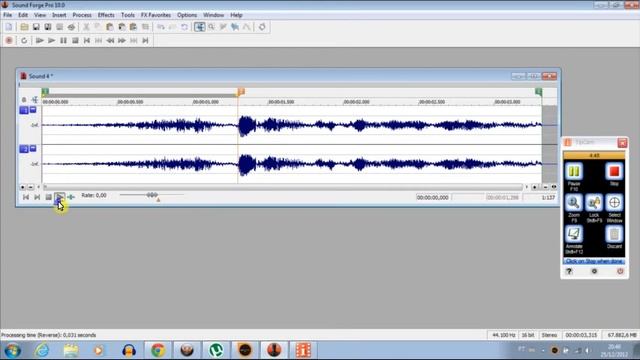Screen dimensions: 640x360
Task: Click the selection start time field 00:00:00,000
Action: (x=433, y=198)
